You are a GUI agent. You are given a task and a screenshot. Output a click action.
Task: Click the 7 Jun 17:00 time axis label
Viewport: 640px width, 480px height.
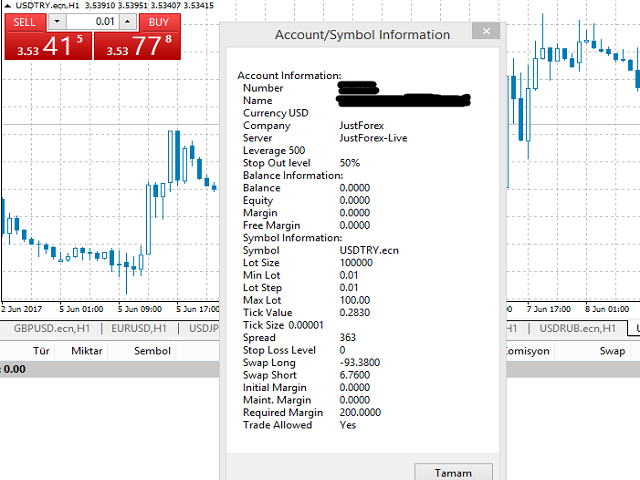pos(549,309)
